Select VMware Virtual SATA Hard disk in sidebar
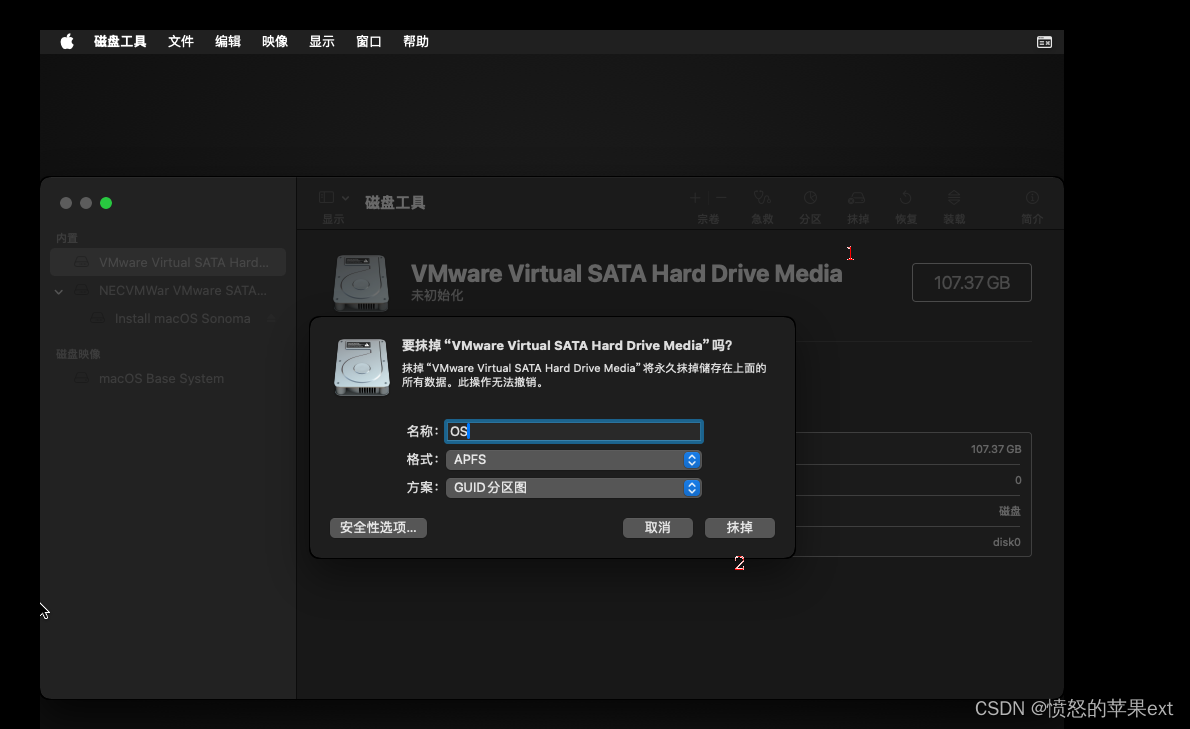The height and width of the screenshot is (729, 1190). point(168,262)
